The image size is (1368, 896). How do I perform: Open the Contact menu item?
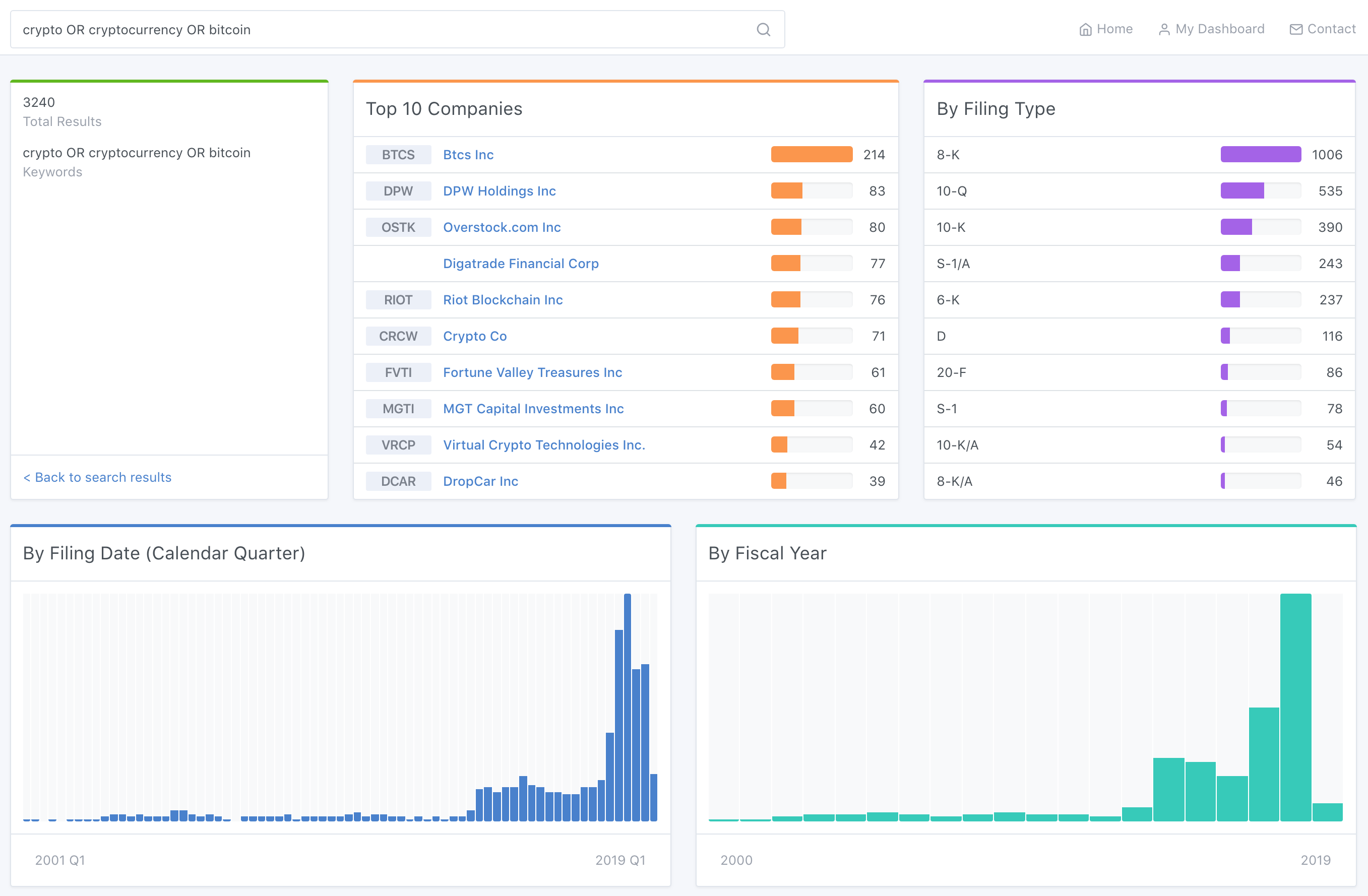click(1331, 29)
